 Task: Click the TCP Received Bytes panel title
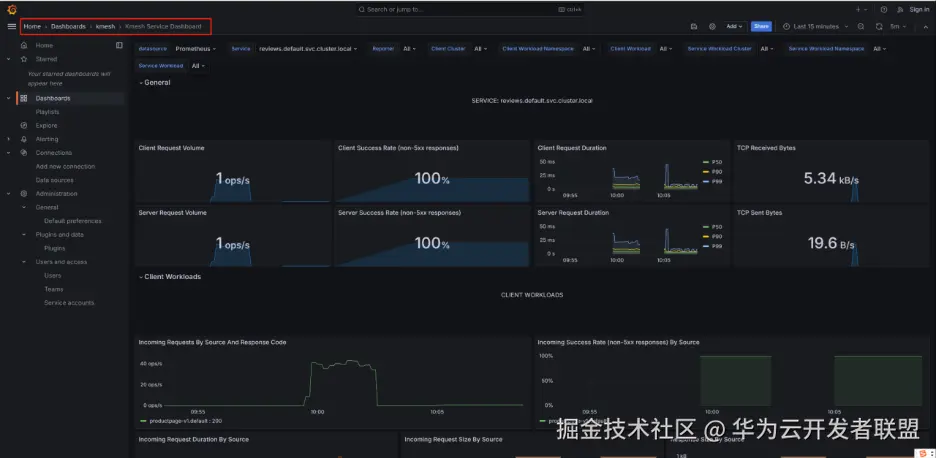[x=766, y=148]
